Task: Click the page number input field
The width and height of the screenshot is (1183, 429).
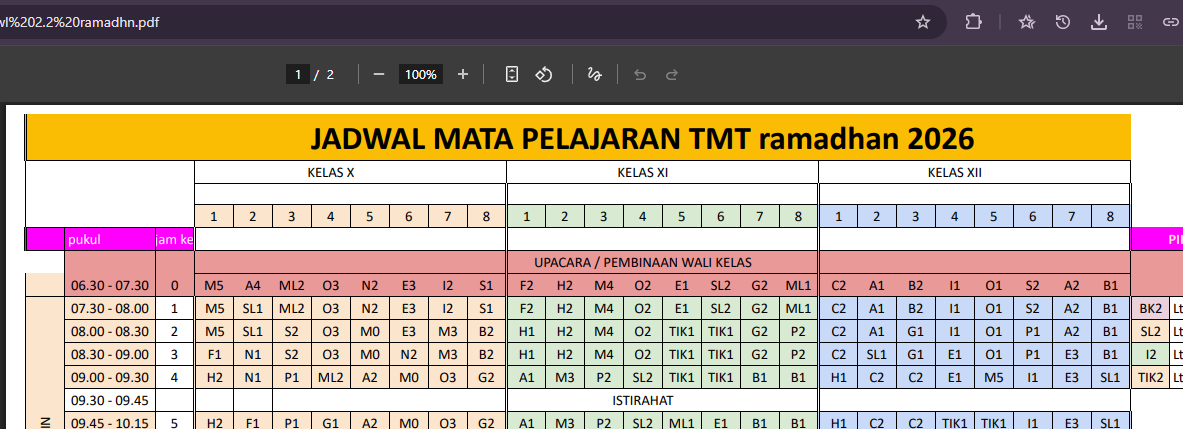Action: (297, 74)
